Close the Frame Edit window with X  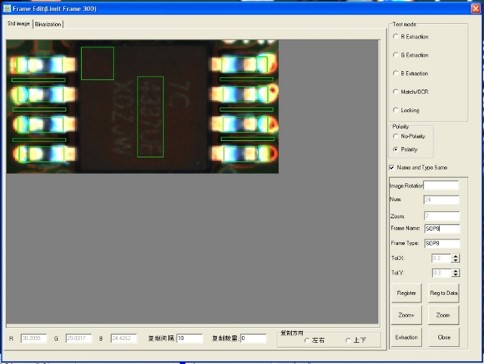coord(476,8)
